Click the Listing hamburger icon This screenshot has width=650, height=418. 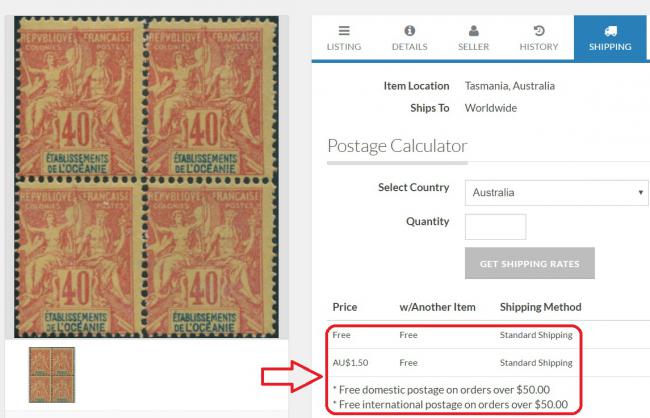(x=344, y=31)
